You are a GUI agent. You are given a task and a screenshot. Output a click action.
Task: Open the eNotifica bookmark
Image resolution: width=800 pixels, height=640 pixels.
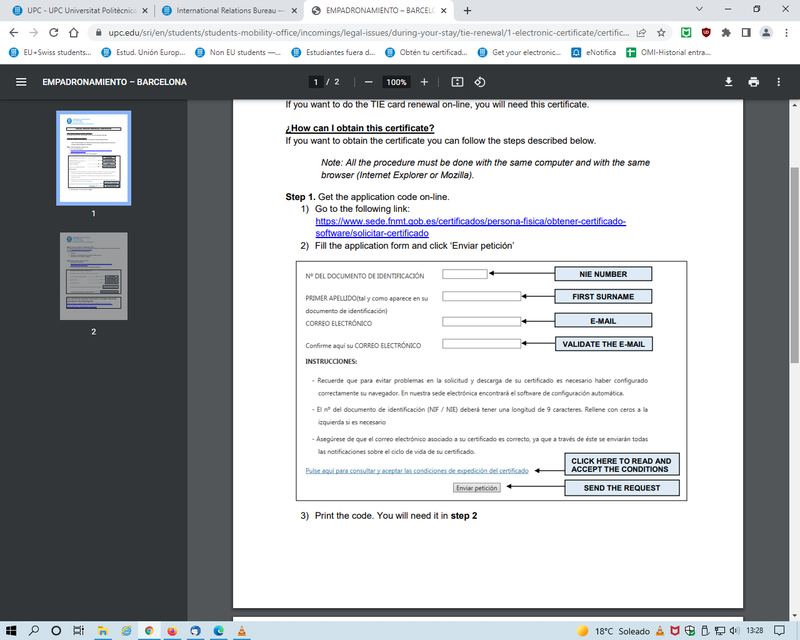point(593,52)
